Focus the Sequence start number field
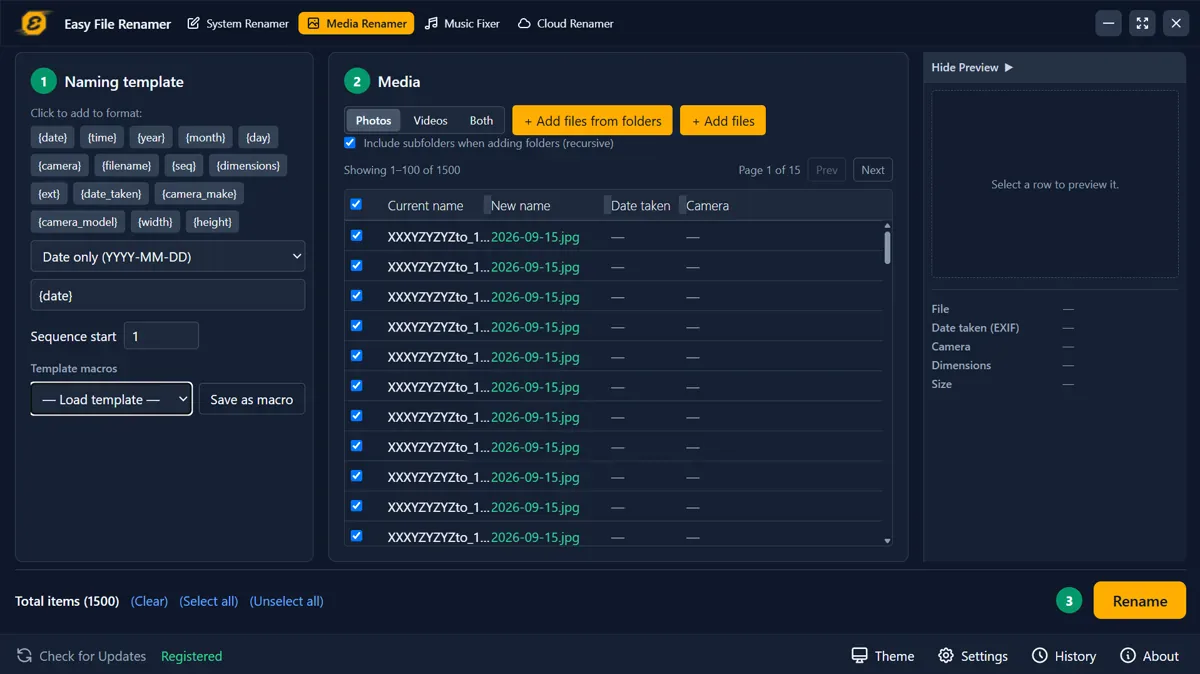The image size is (1200, 674). pyautogui.click(x=161, y=336)
